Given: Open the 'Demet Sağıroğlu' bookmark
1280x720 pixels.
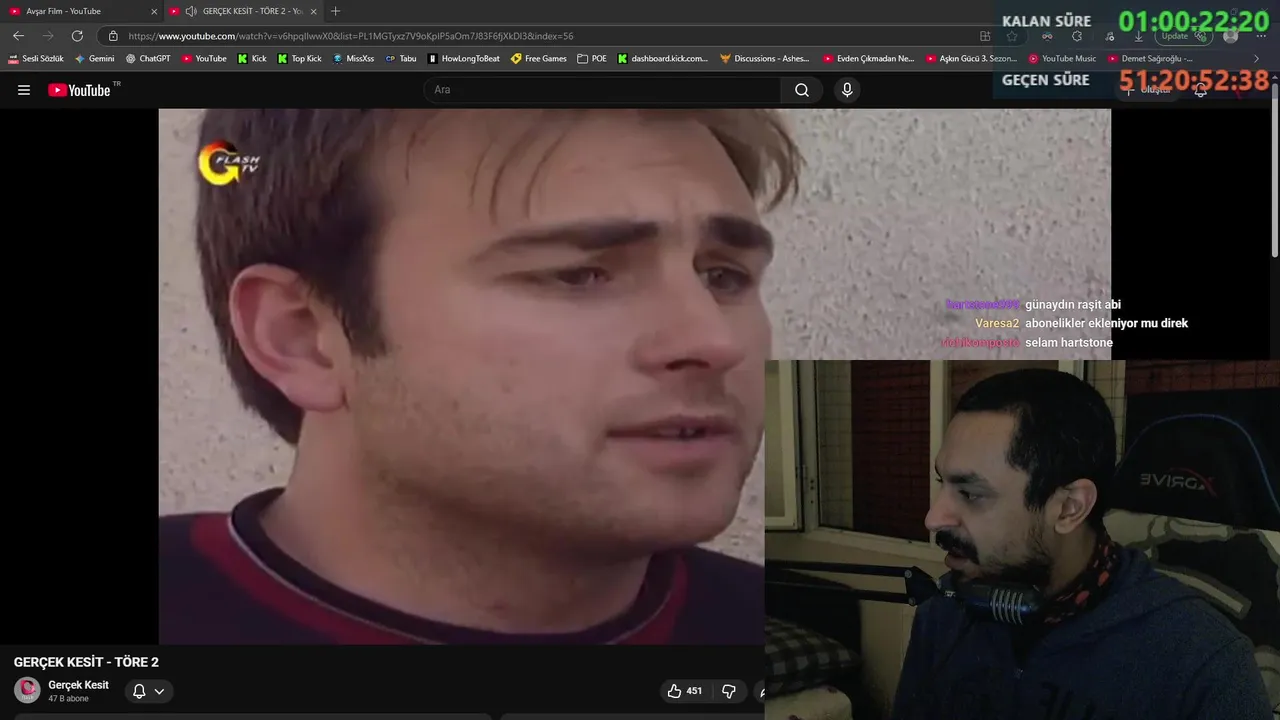Looking at the screenshot, I should [x=1150, y=58].
